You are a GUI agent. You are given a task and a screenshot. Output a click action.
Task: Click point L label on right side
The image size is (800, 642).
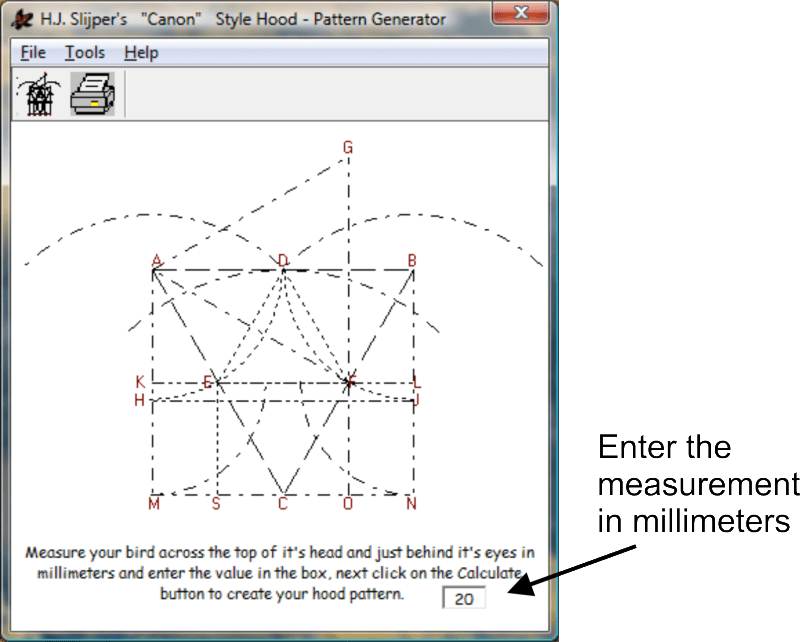(417, 382)
